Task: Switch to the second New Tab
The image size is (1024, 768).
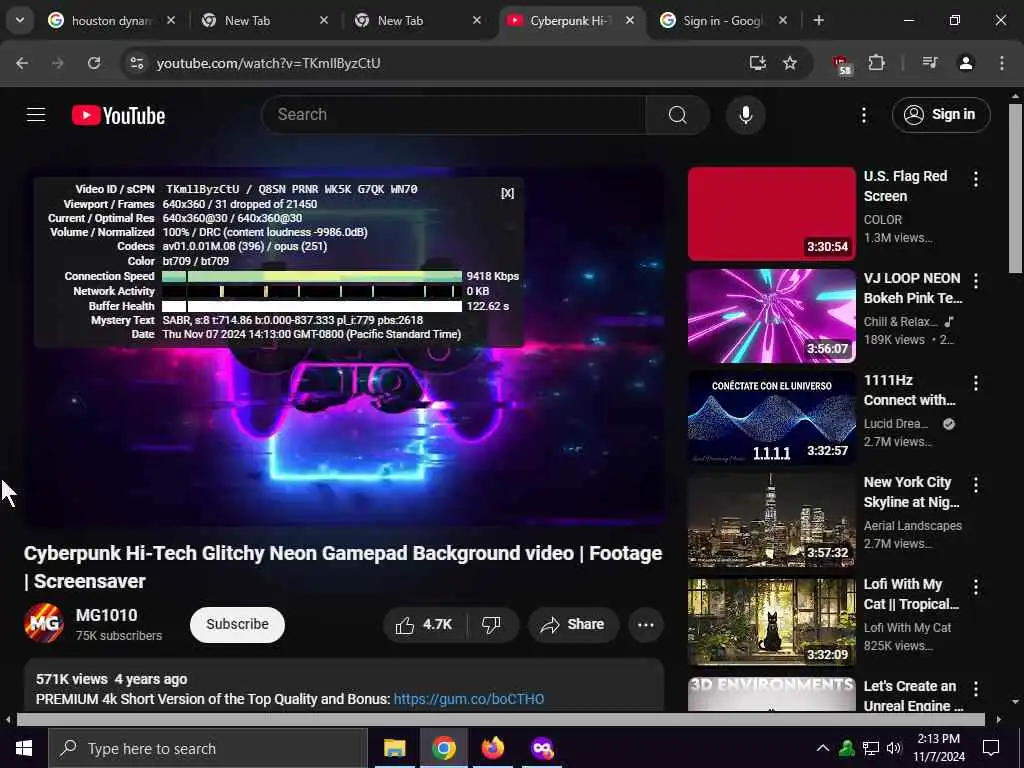Action: (418, 21)
